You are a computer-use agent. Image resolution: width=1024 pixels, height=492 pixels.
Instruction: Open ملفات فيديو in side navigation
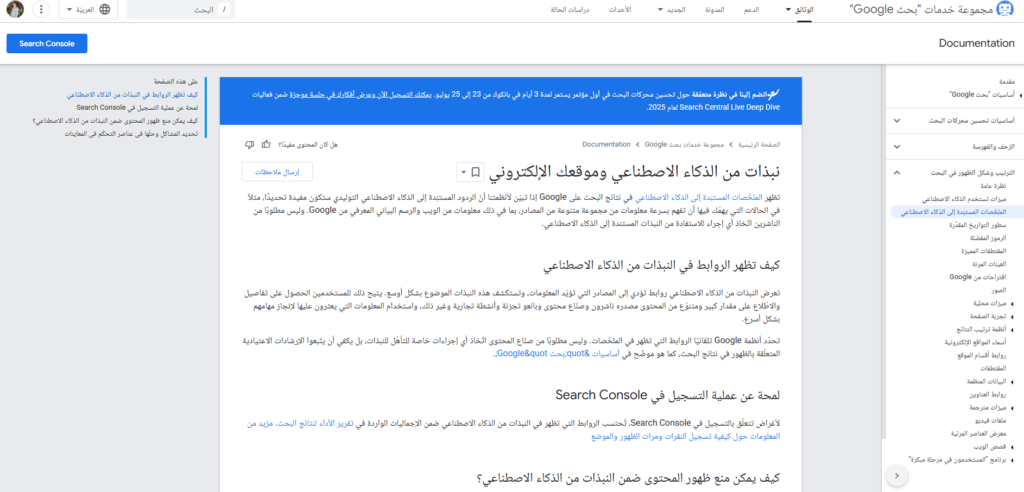[991, 421]
